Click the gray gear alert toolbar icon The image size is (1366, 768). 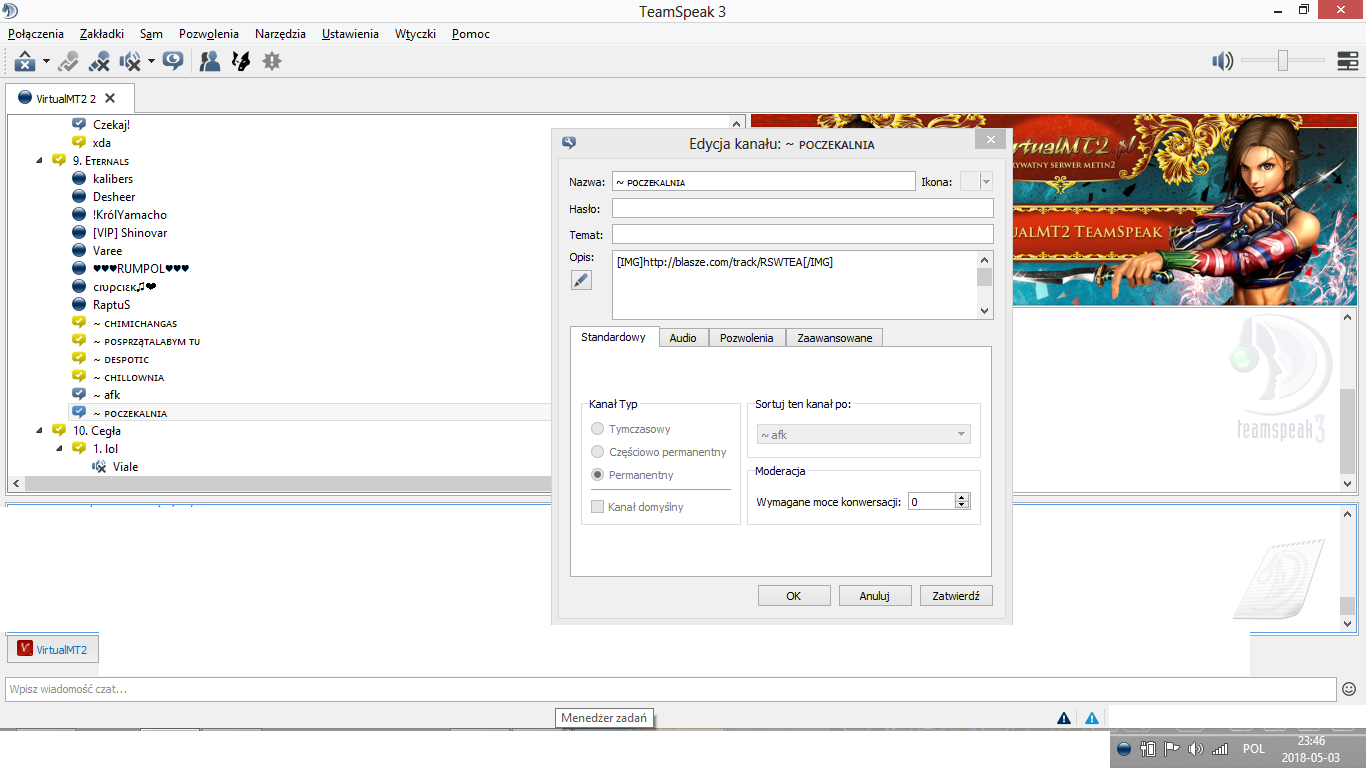point(271,61)
